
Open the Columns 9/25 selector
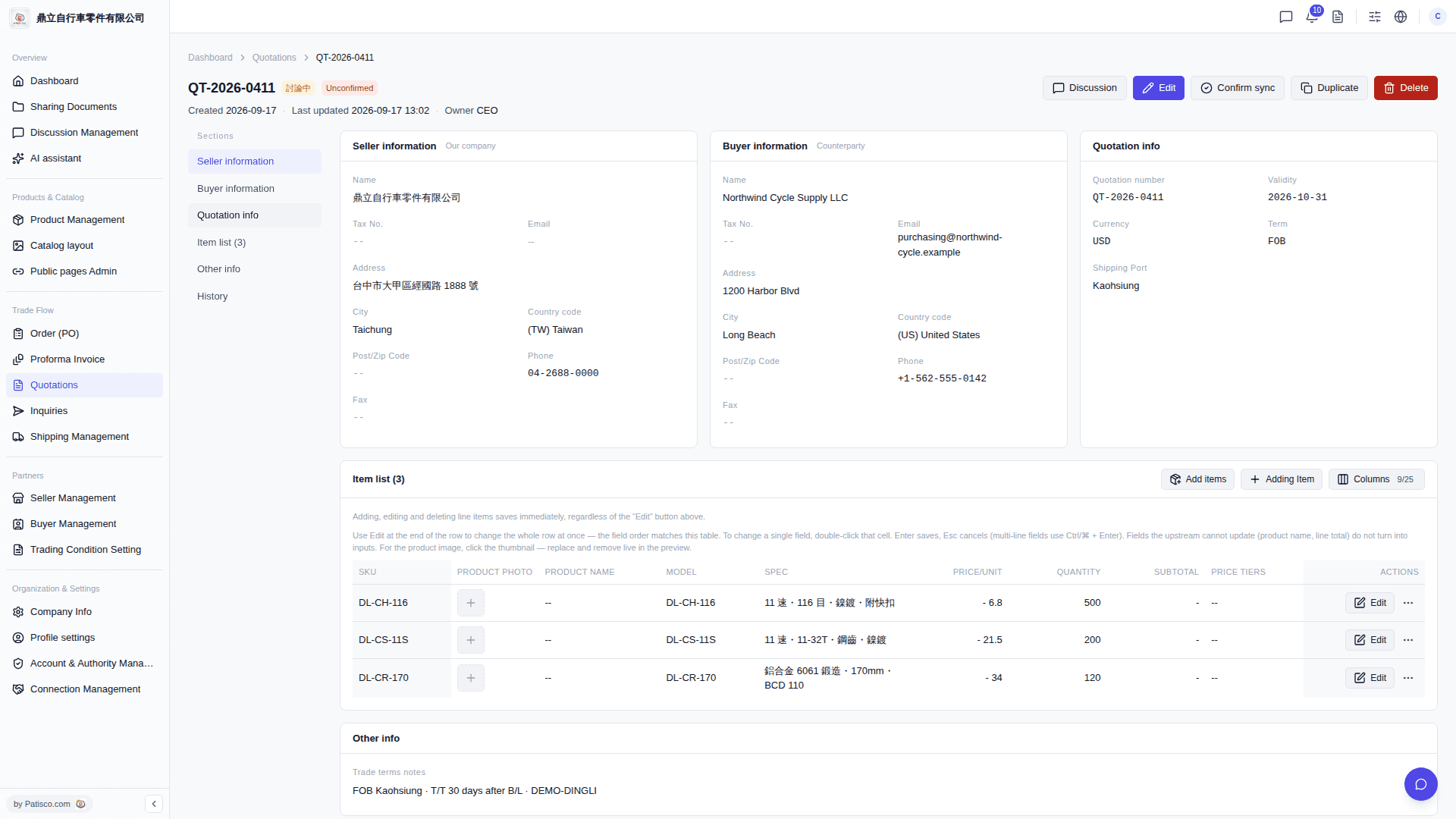(1376, 479)
